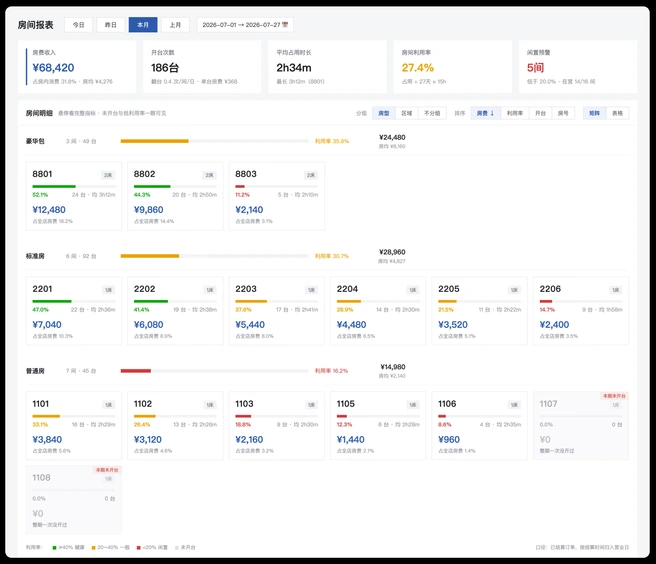Screen dimensions: 656x564
Task: Open room 2203 card
Action: [277, 311]
